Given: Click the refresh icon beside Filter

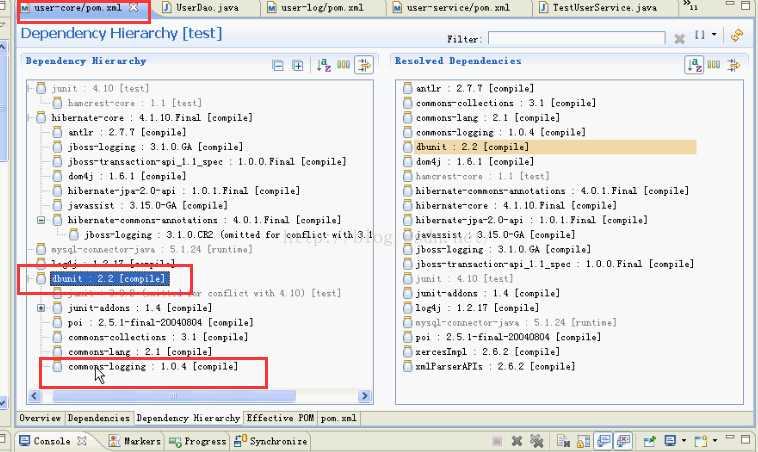Looking at the screenshot, I should [737, 35].
